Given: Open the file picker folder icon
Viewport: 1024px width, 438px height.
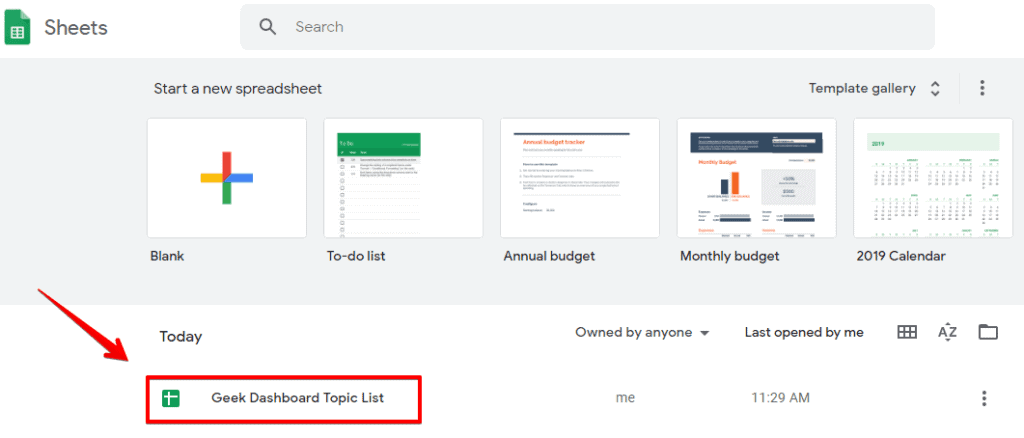Looking at the screenshot, I should pos(988,332).
